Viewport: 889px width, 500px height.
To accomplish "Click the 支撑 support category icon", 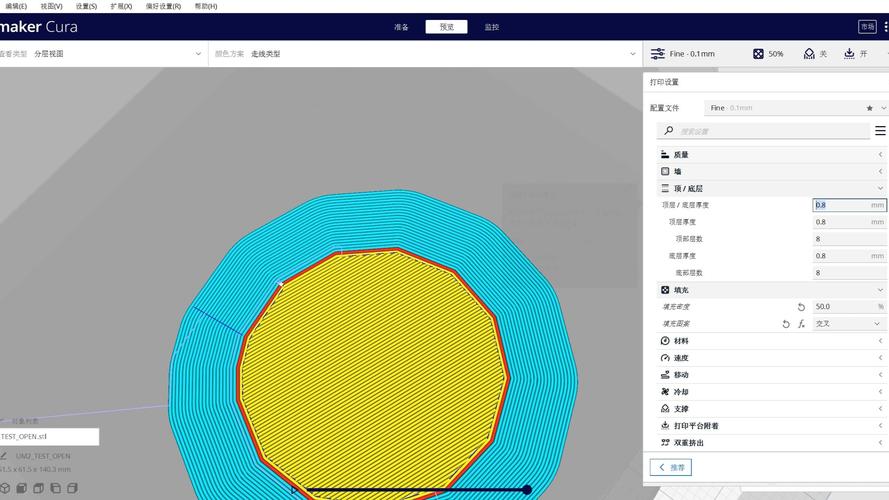I will (665, 409).
